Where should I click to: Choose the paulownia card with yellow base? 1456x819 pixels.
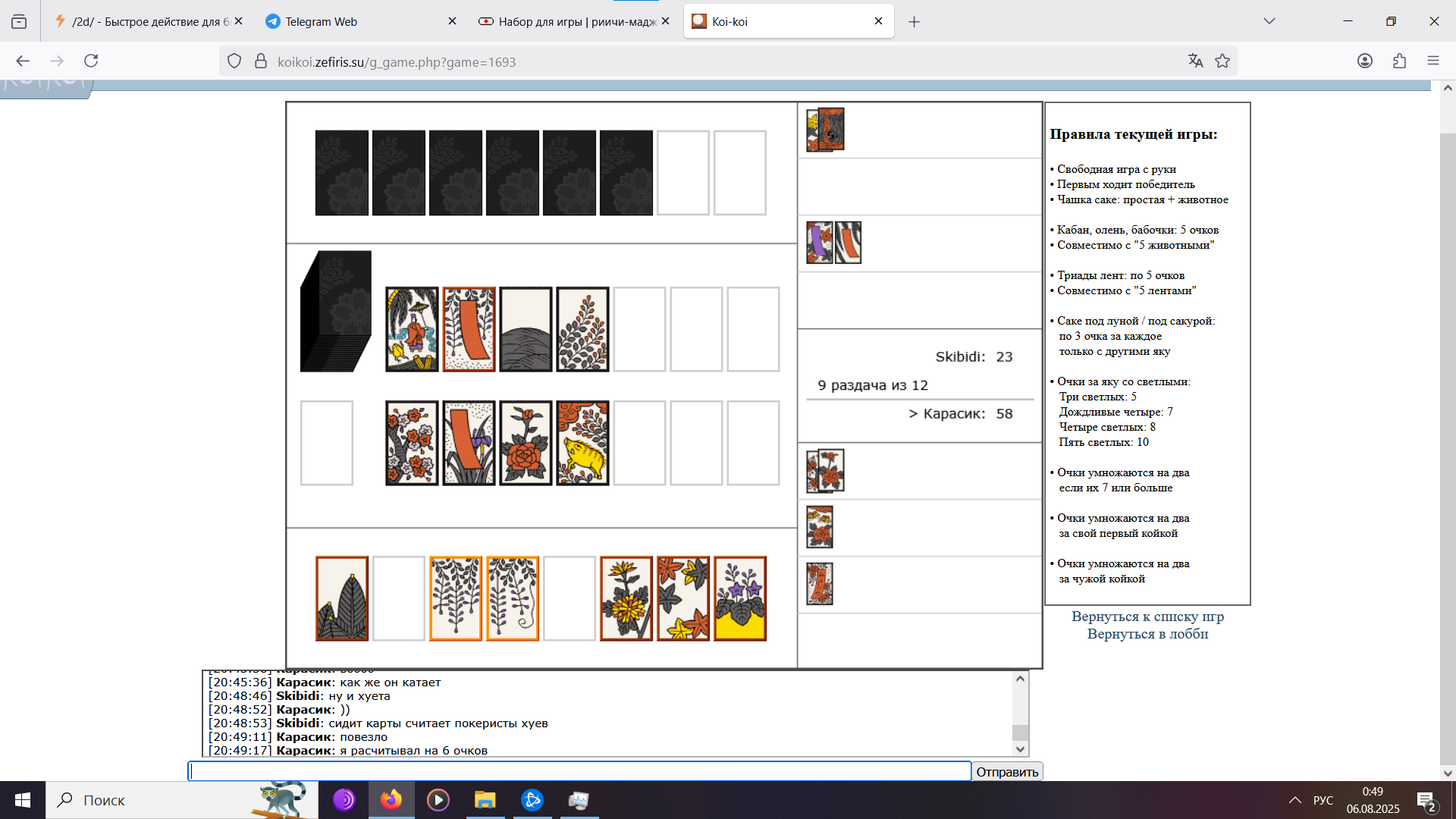[739, 598]
